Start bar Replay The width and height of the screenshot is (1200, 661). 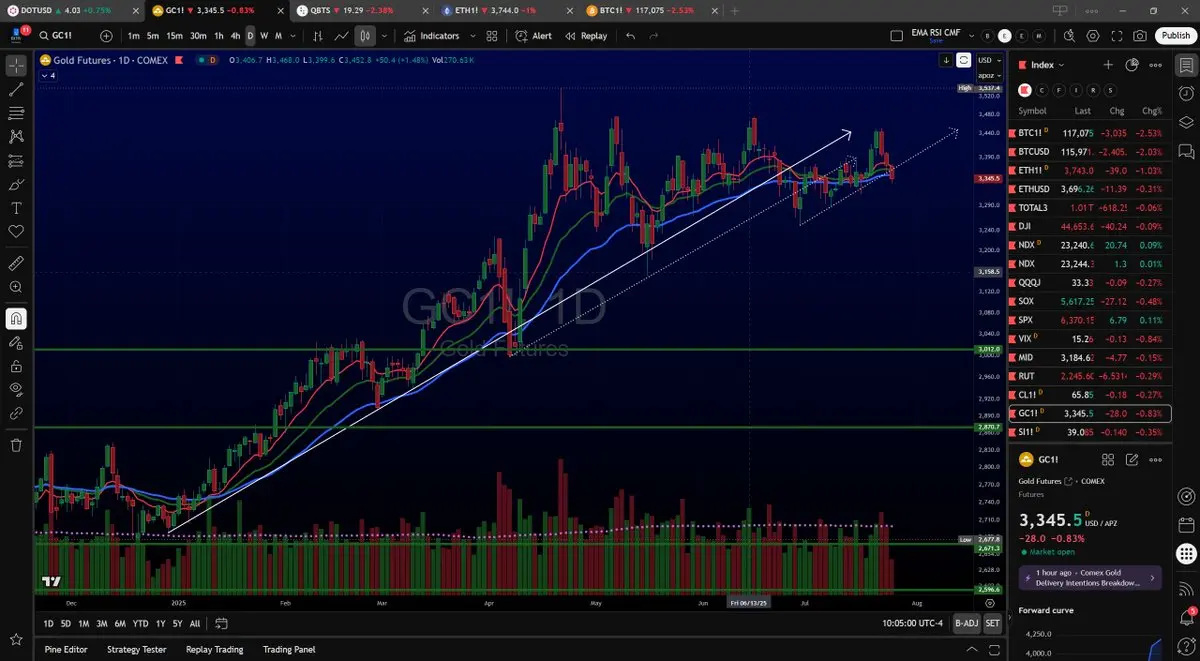tap(586, 36)
